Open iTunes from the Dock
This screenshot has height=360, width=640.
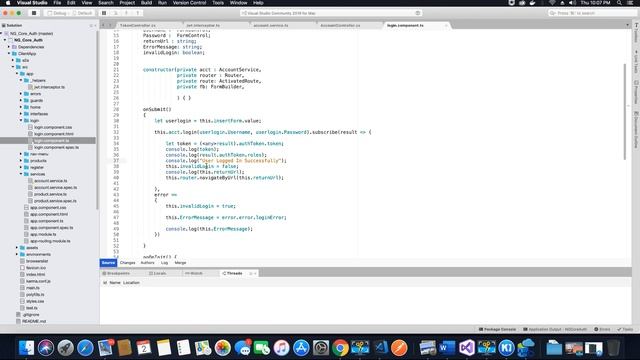point(281,348)
